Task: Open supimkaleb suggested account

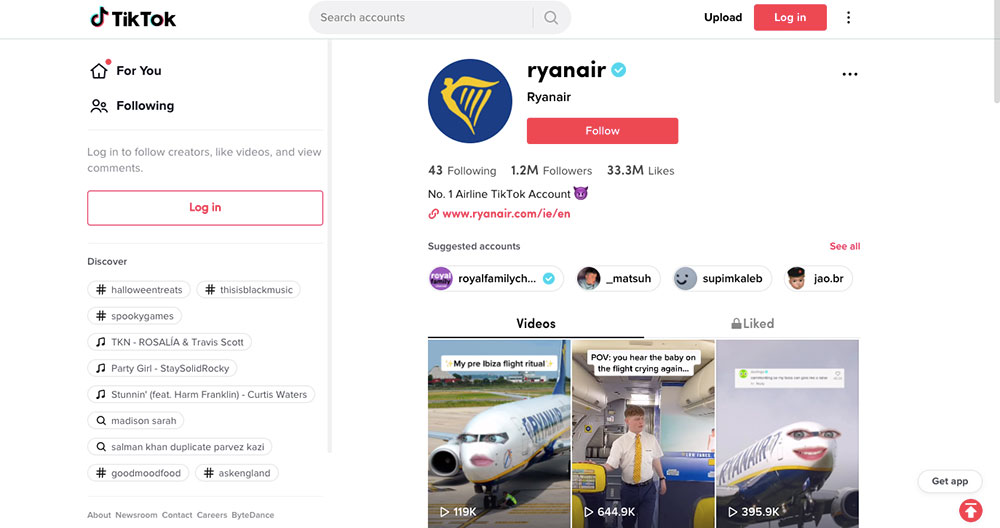Action: [x=721, y=278]
